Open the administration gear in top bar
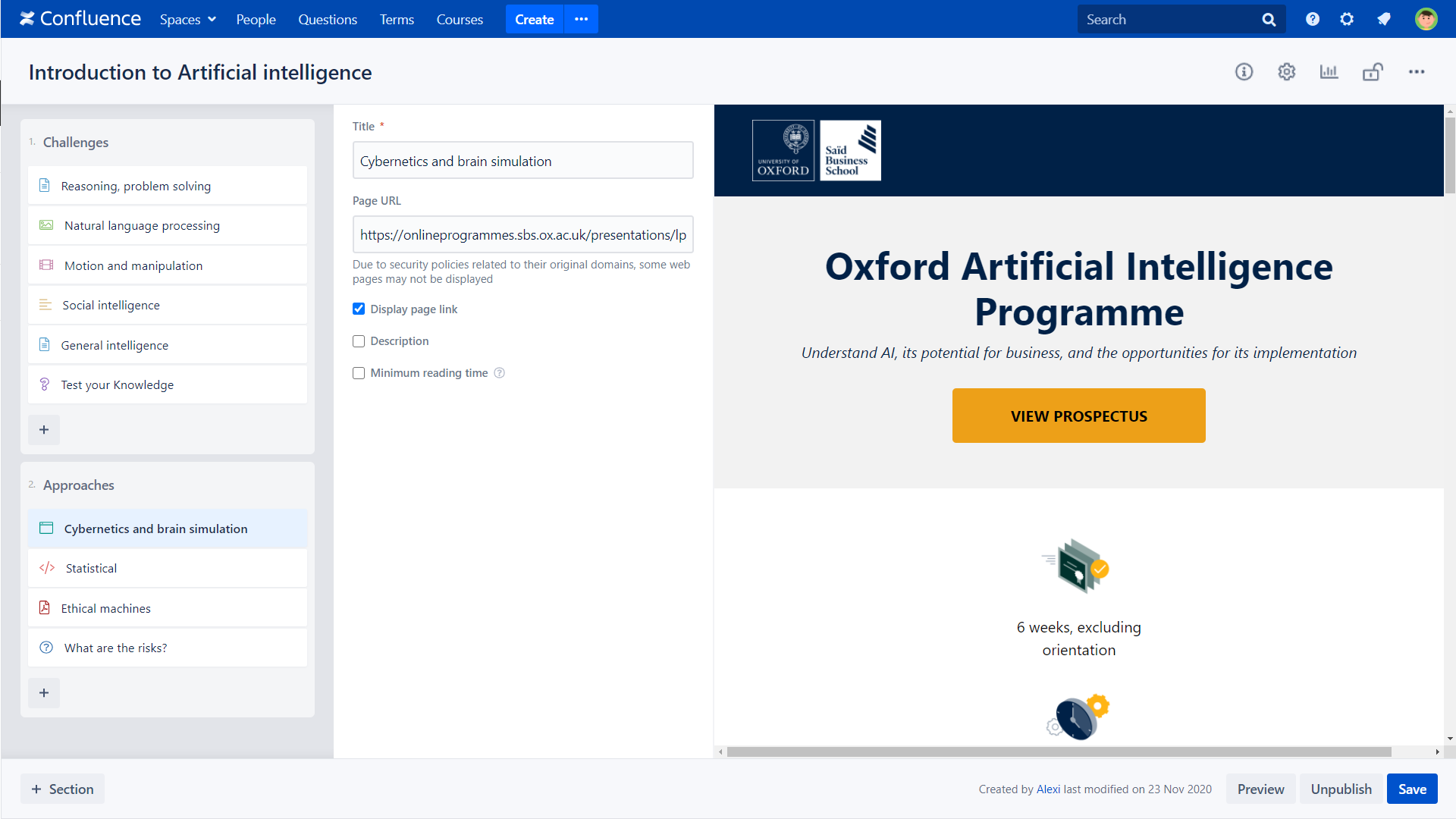Viewport: 1456px width, 819px height. [1347, 20]
